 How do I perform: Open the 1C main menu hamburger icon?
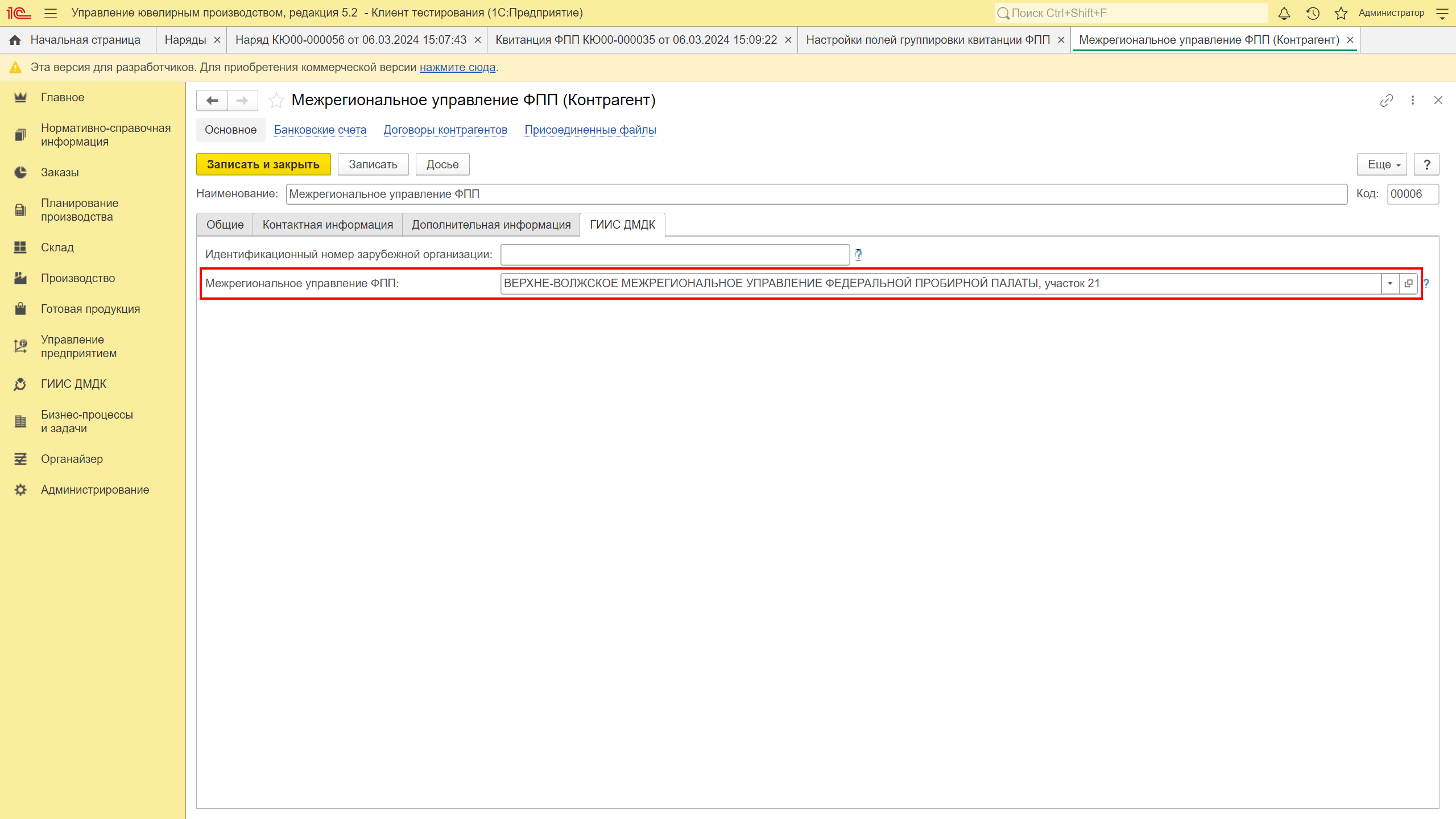50,13
